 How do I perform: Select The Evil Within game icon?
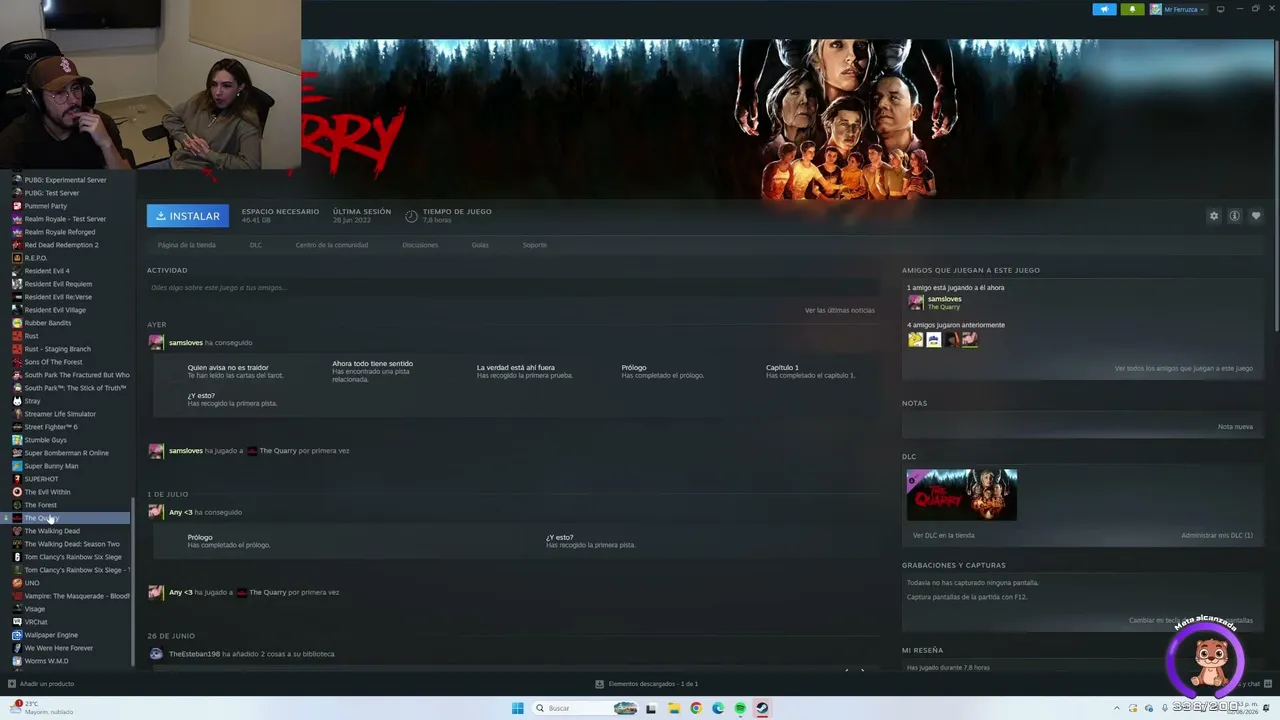pos(17,492)
